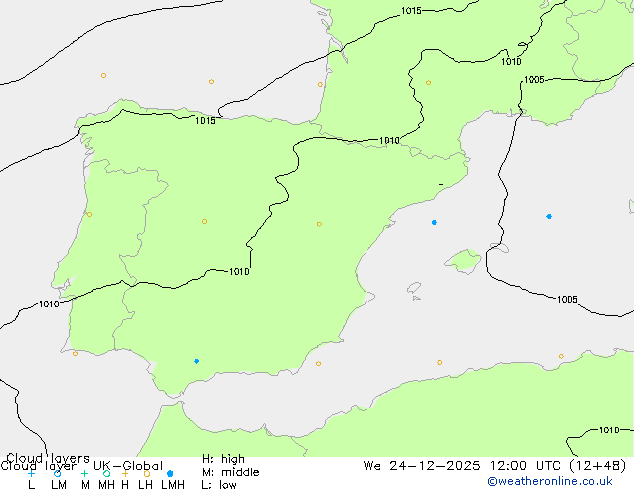Viewport: 634px width, 490px height.
Task: Select the orange marker in the Alboran Sea middle
Action: [x=440, y=362]
